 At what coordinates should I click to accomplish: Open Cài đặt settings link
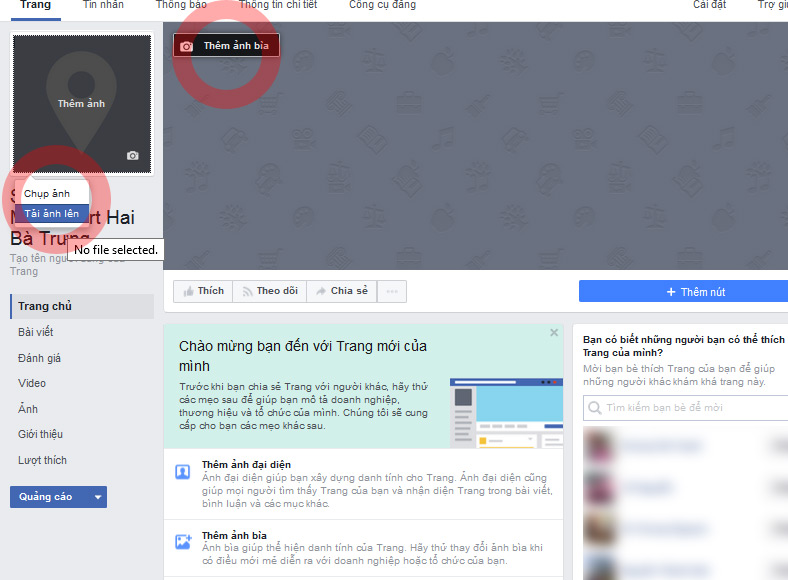coord(709,5)
